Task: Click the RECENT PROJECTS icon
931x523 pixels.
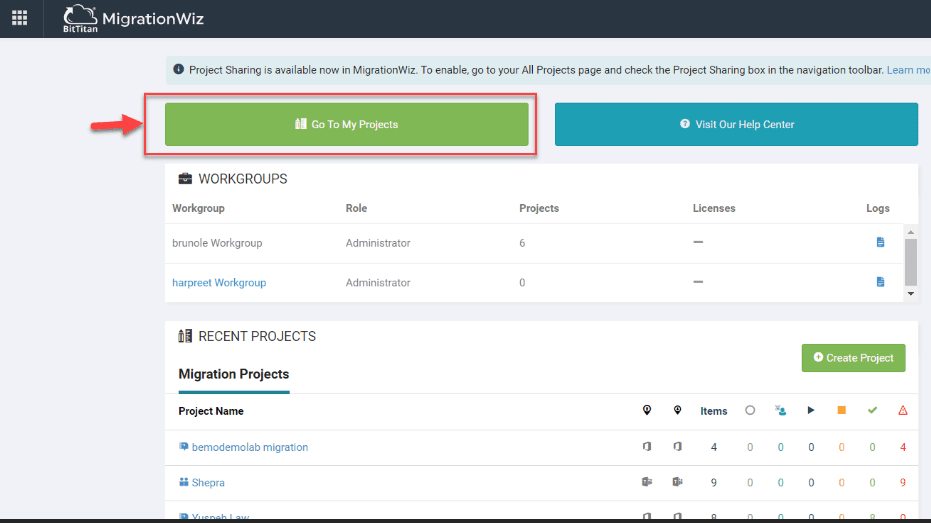Action: tap(185, 336)
